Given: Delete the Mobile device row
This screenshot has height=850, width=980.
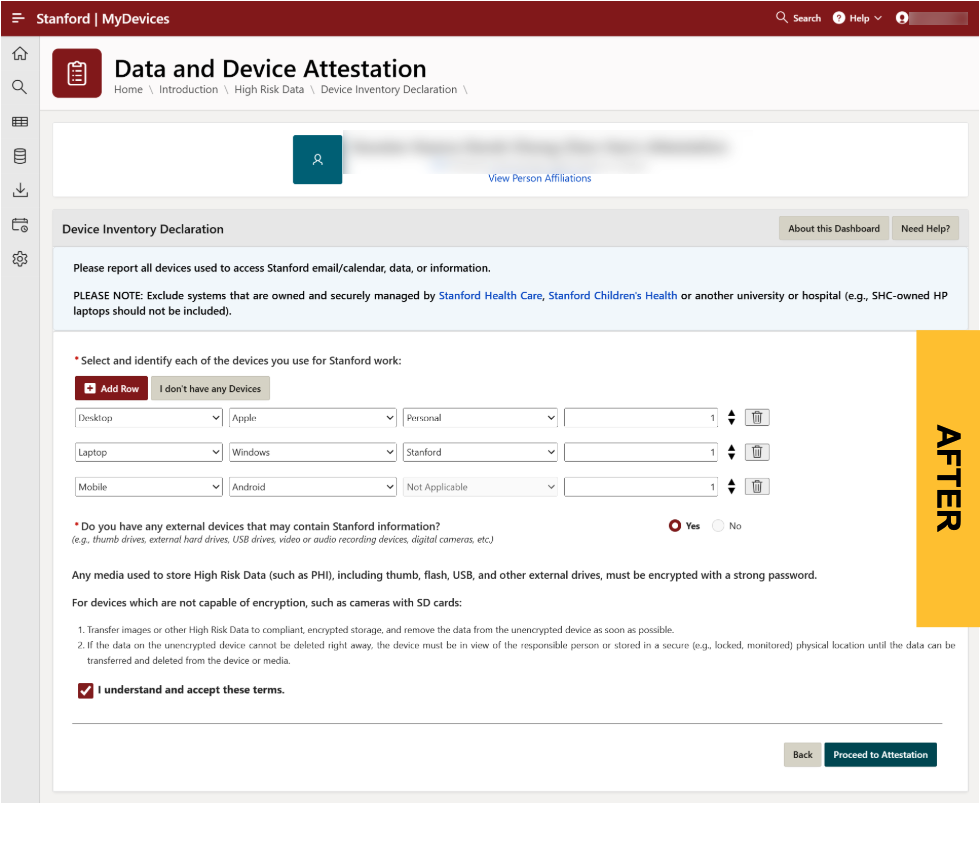Looking at the screenshot, I should point(757,486).
